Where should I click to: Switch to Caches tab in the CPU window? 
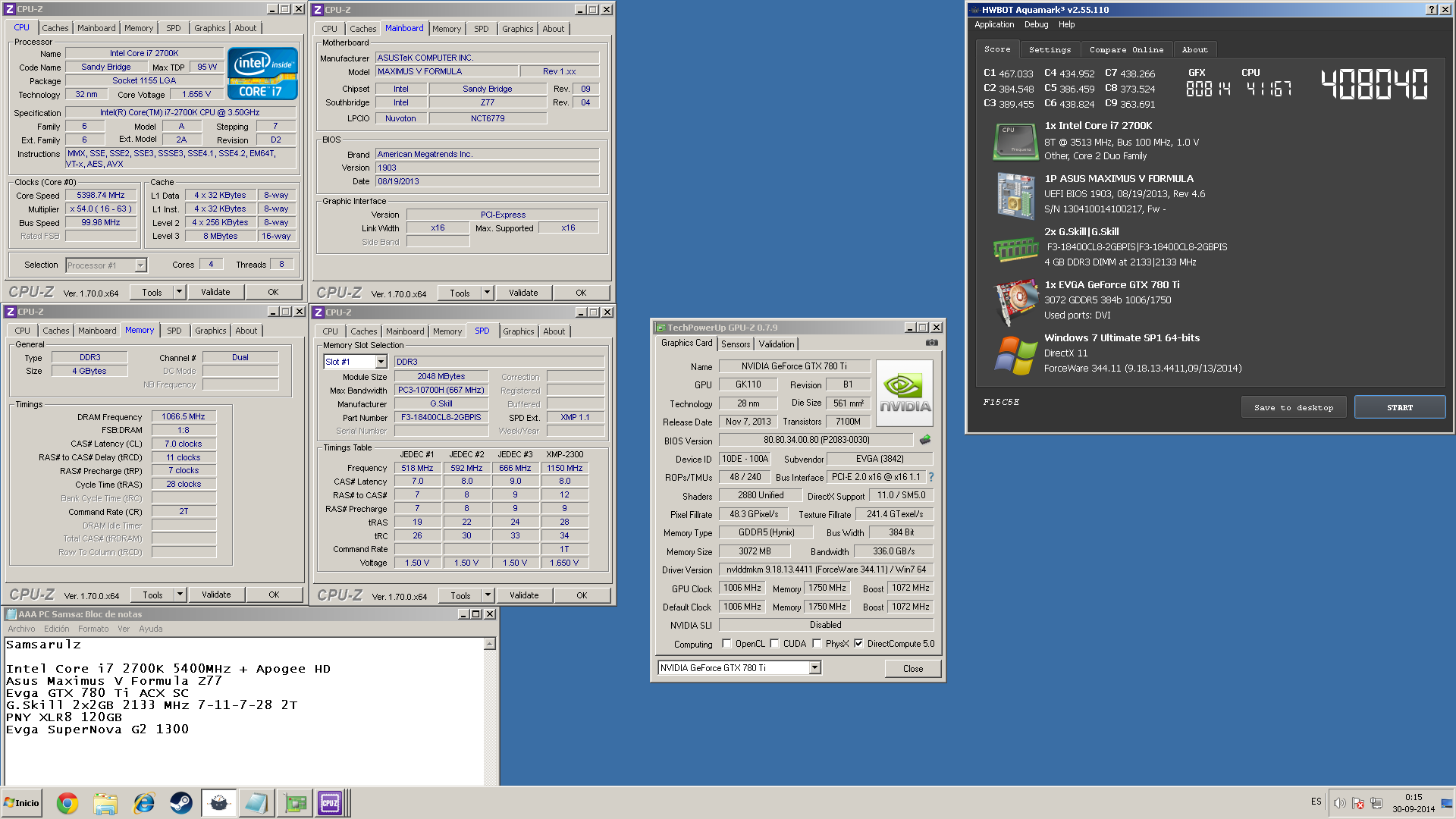click(55, 28)
